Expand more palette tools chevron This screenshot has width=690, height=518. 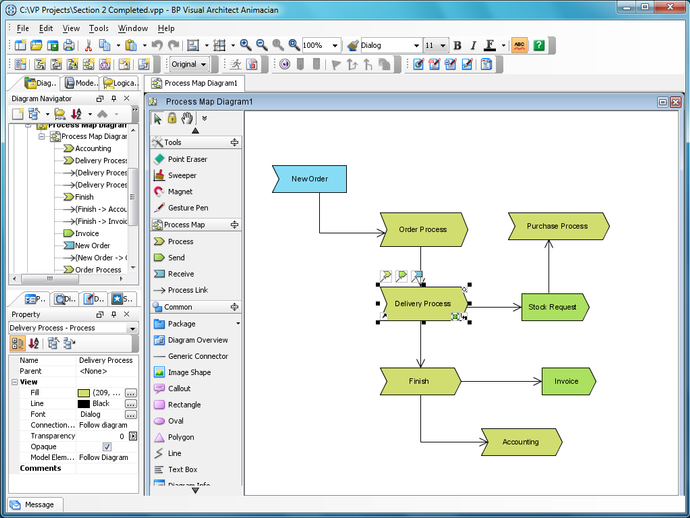pyautogui.click(x=204, y=118)
